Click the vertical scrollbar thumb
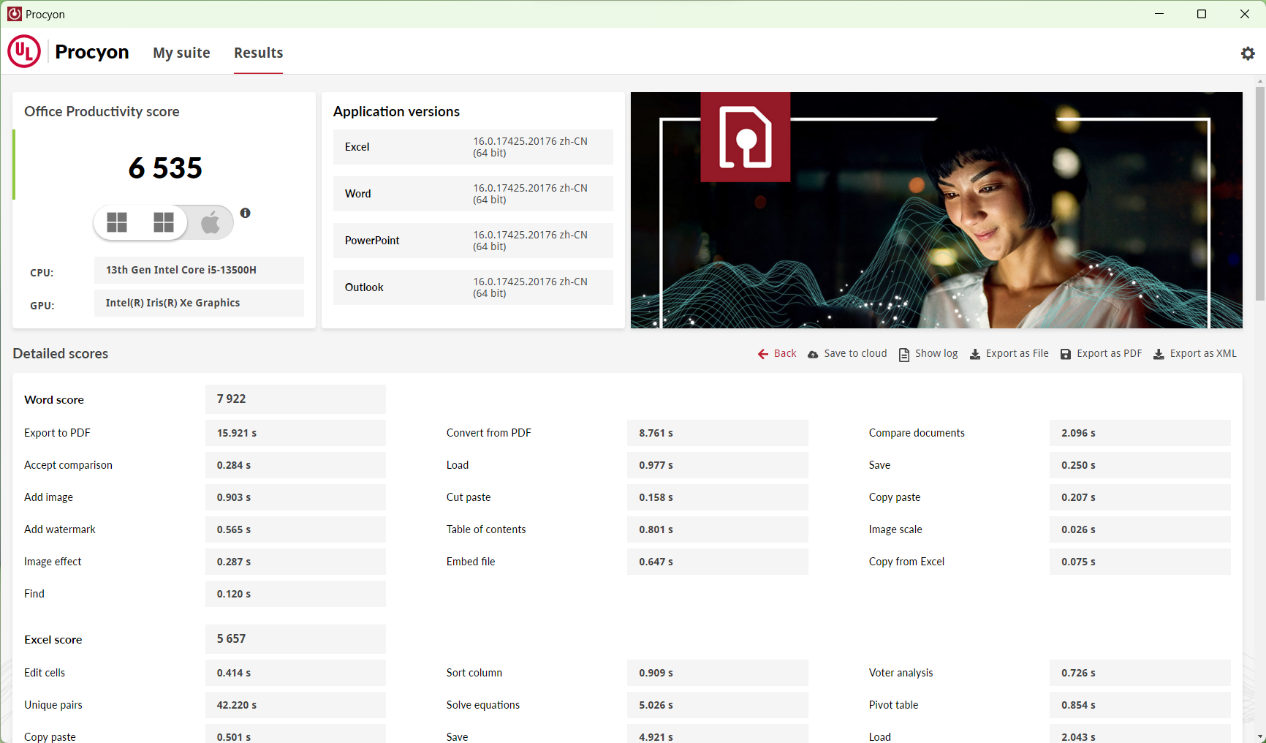 click(1259, 195)
